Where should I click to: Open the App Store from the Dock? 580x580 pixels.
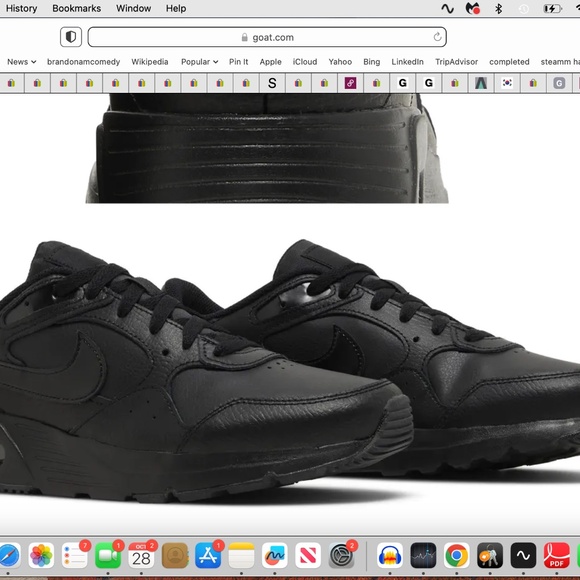point(208,555)
